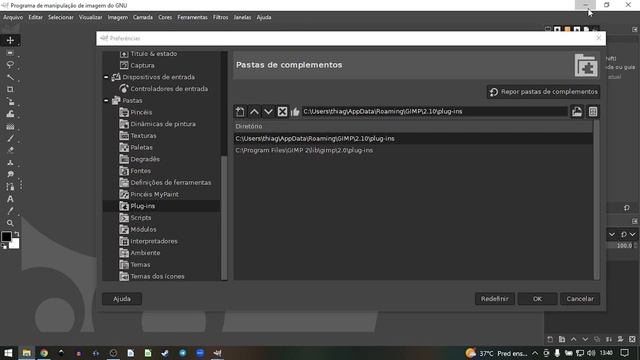Open Módulos folder settings
This screenshot has height=360, width=640.
[x=143, y=229]
